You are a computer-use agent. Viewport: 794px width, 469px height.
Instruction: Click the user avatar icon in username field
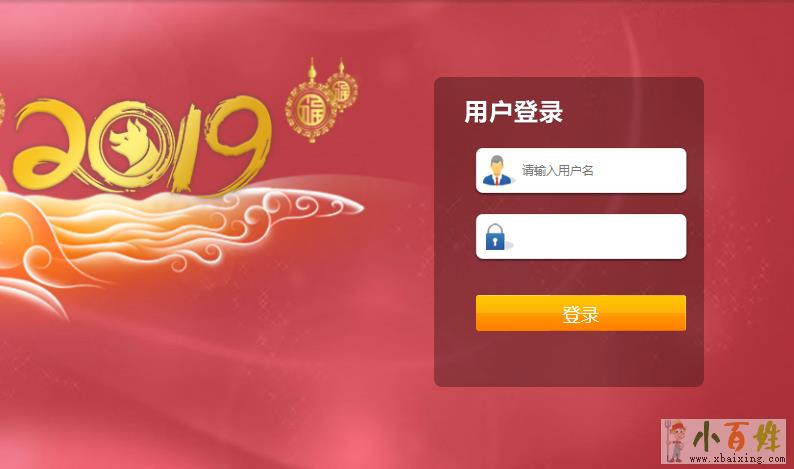pos(497,171)
